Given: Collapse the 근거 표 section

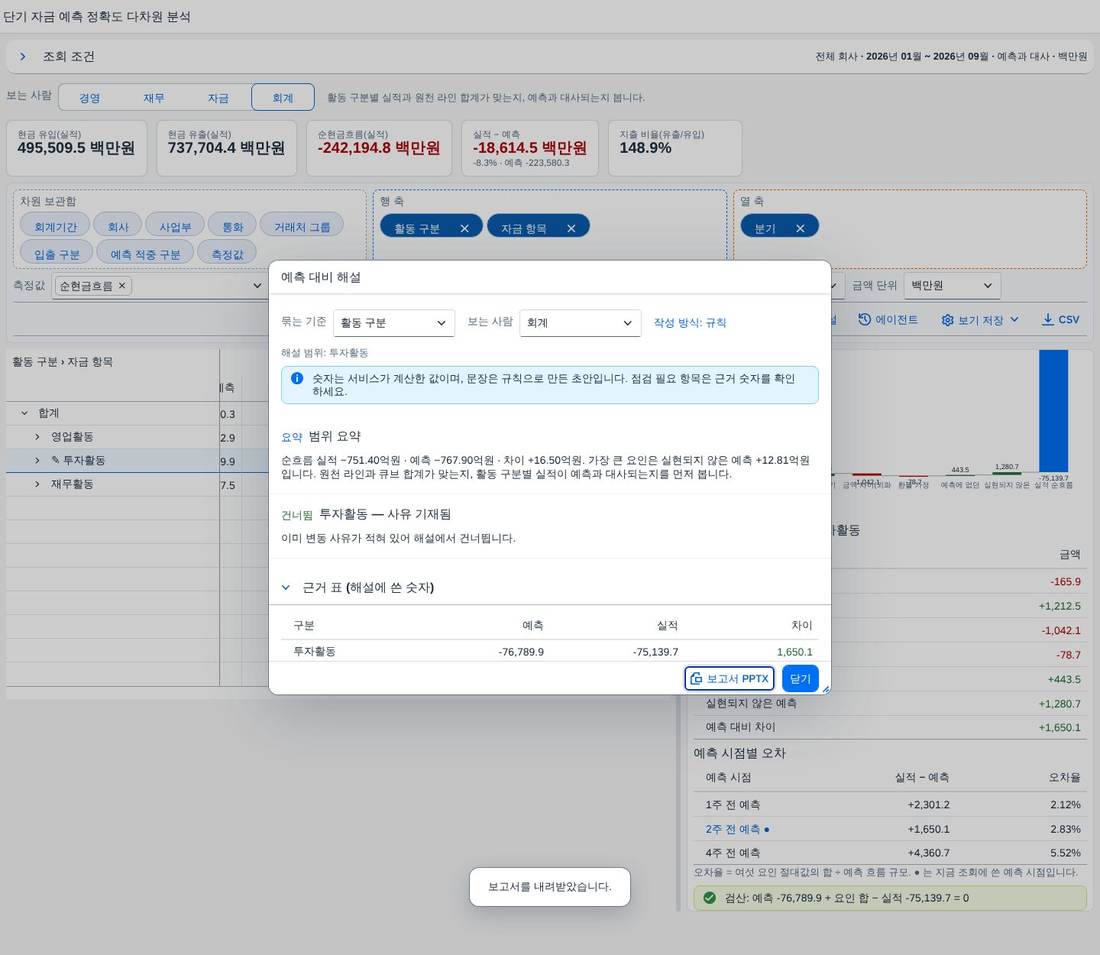Looking at the screenshot, I should tap(286, 587).
